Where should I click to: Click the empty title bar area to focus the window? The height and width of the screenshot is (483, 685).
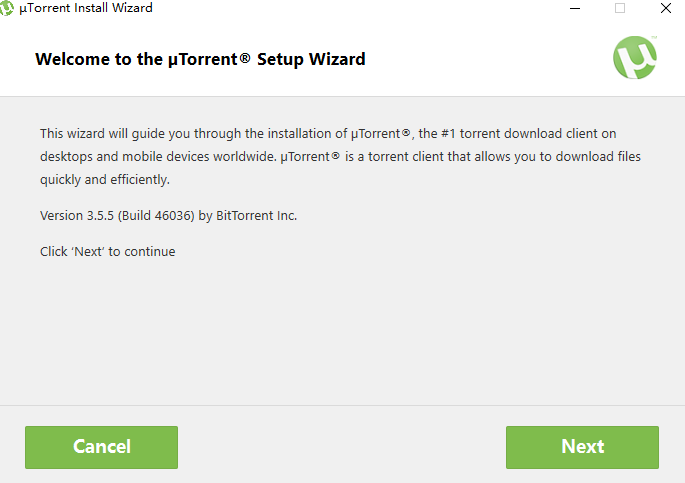pyautogui.click(x=350, y=8)
